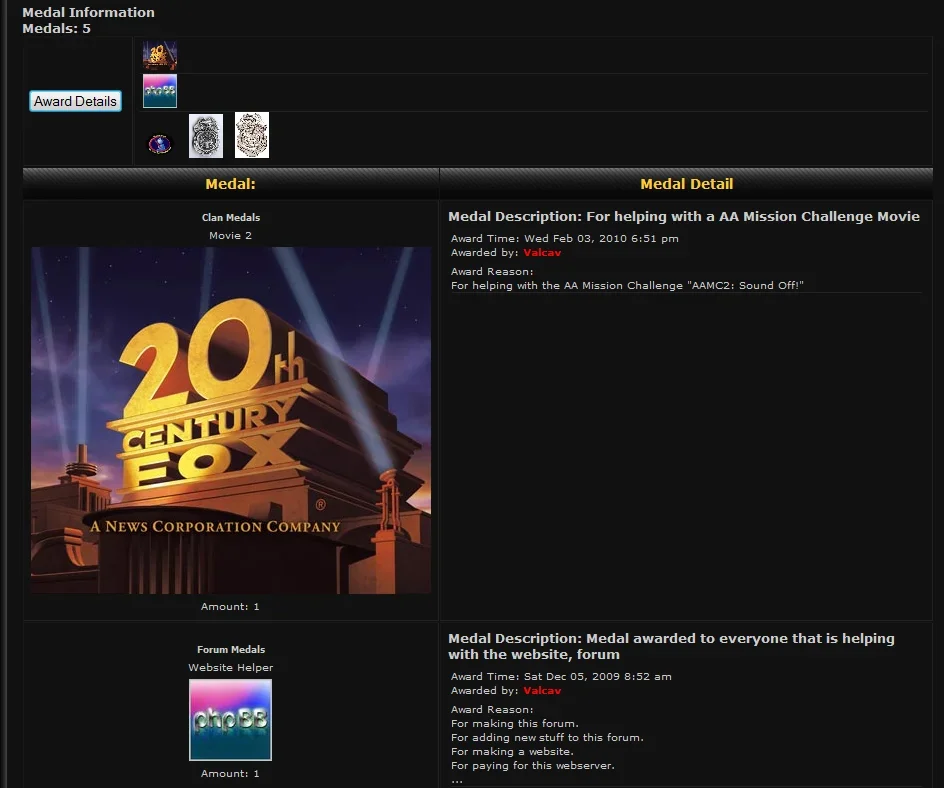Click the "Award Reason:" label under Website Helper
The width and height of the screenshot is (944, 788).
point(492,710)
